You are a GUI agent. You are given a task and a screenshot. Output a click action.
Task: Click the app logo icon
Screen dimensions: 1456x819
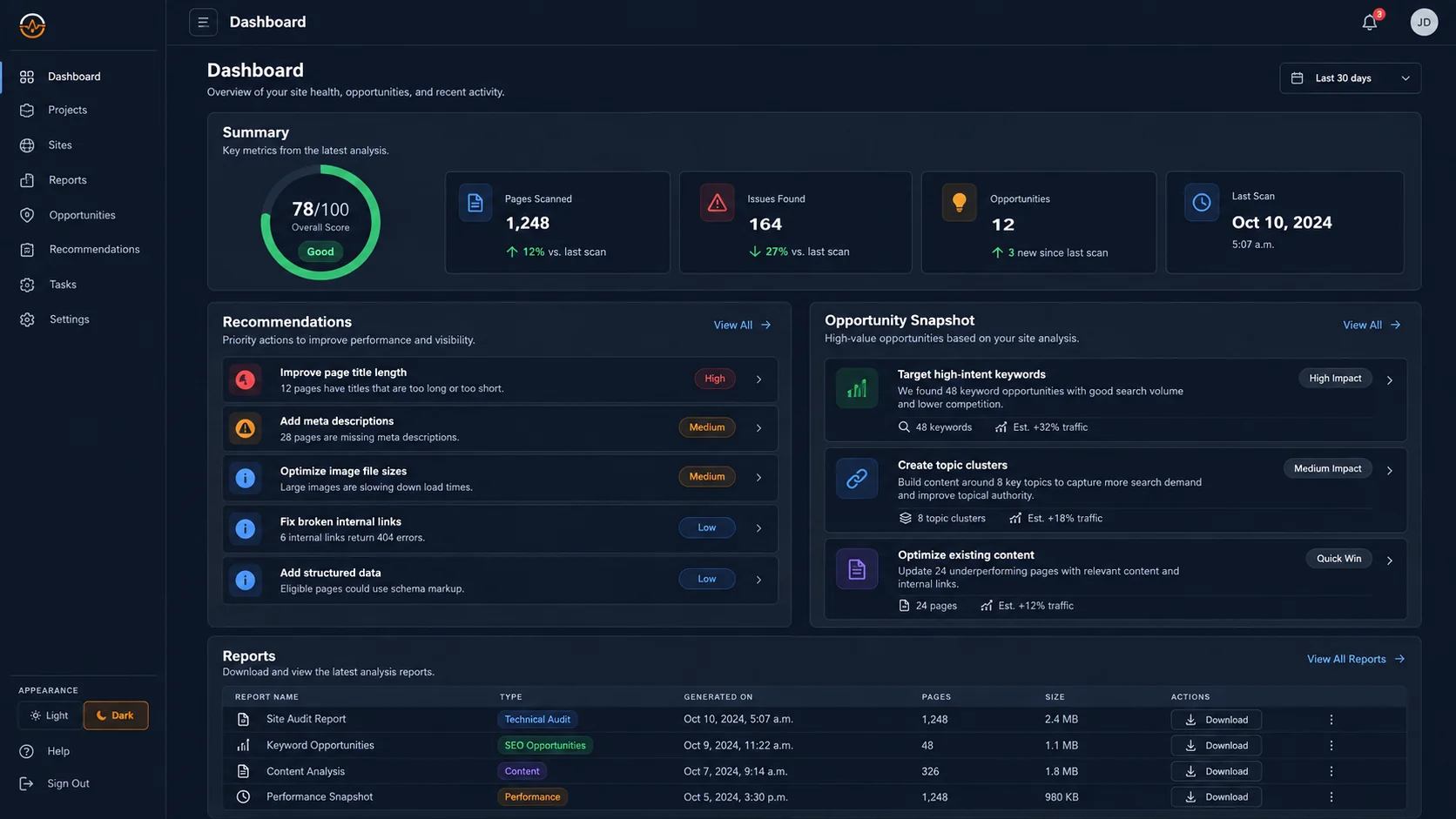[32, 25]
